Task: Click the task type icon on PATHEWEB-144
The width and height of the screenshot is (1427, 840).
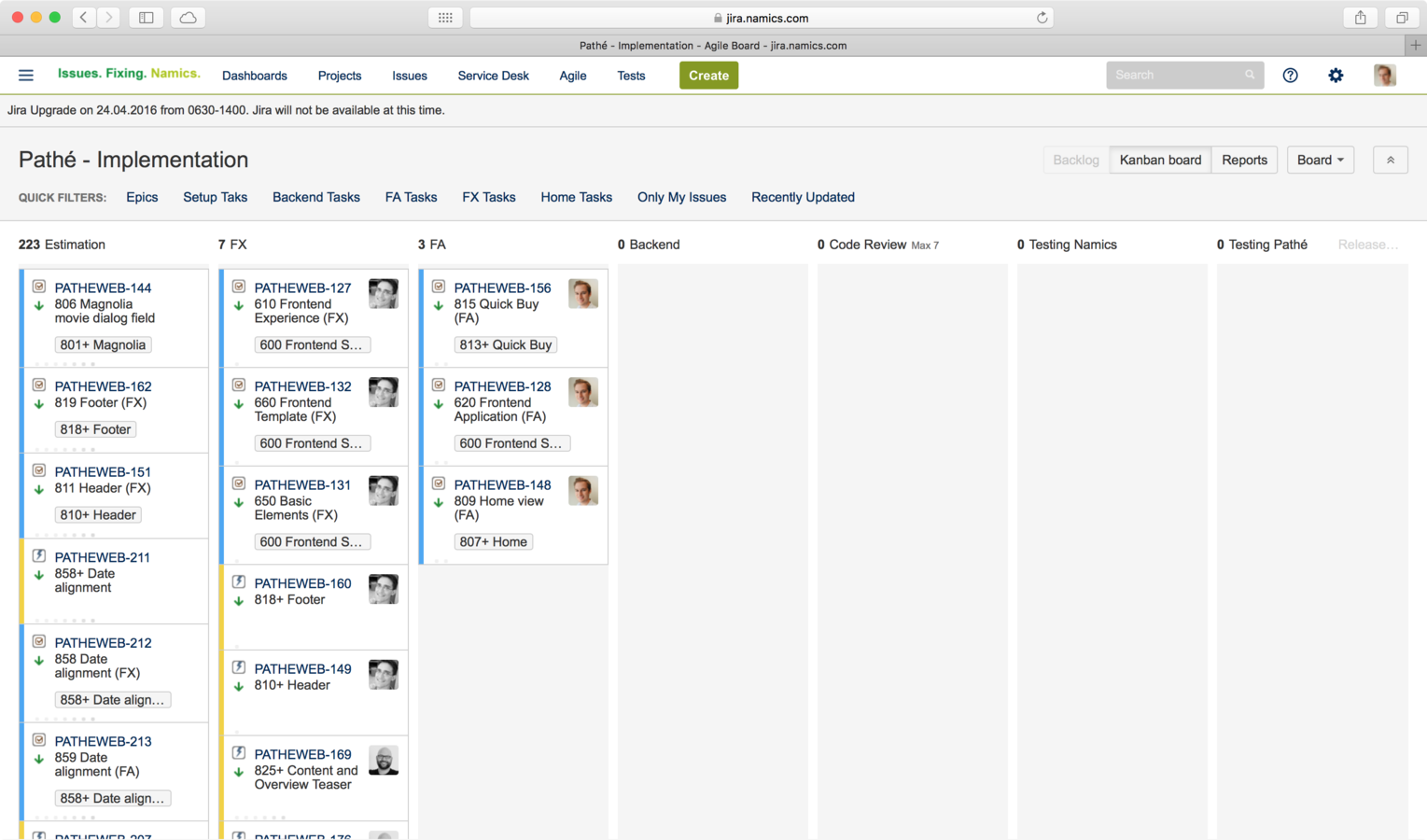Action: [39, 287]
